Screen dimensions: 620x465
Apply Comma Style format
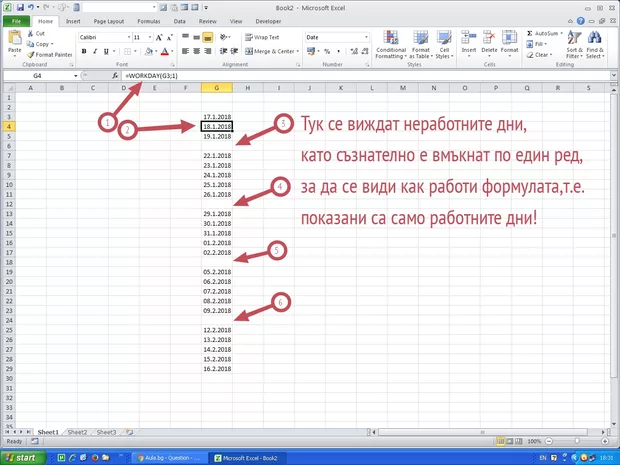[x=338, y=51]
